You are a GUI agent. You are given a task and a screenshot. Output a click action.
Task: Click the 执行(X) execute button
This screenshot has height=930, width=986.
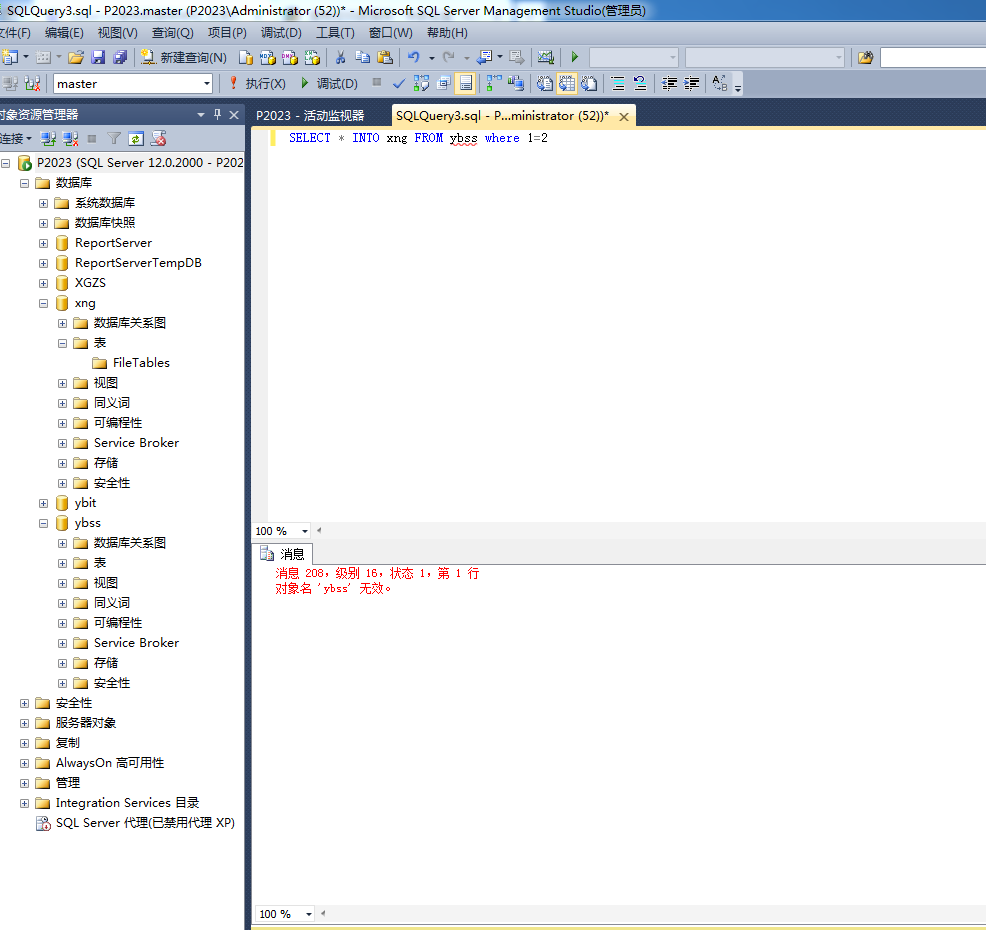click(x=257, y=84)
